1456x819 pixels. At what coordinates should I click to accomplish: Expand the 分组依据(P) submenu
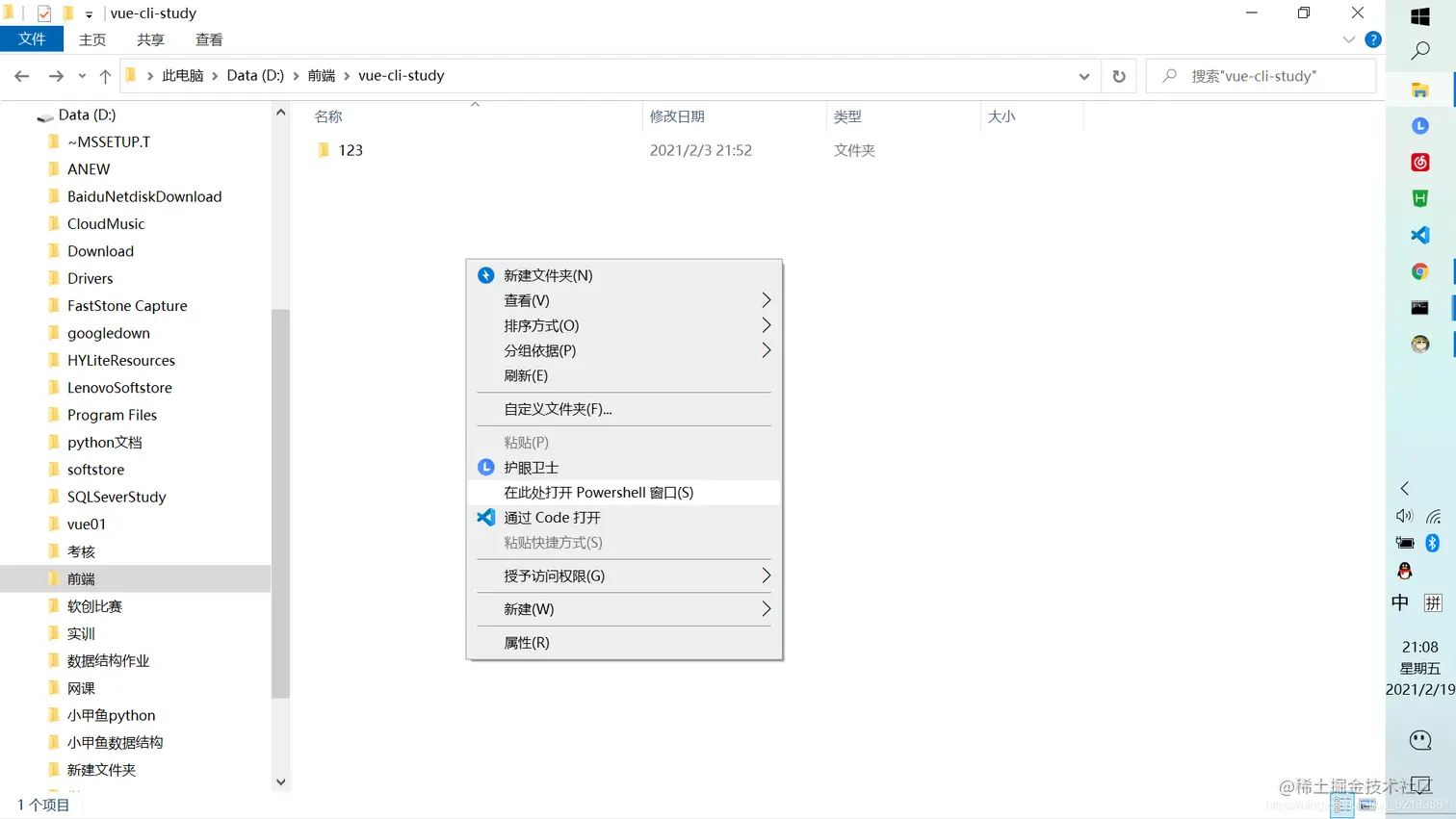coord(767,350)
